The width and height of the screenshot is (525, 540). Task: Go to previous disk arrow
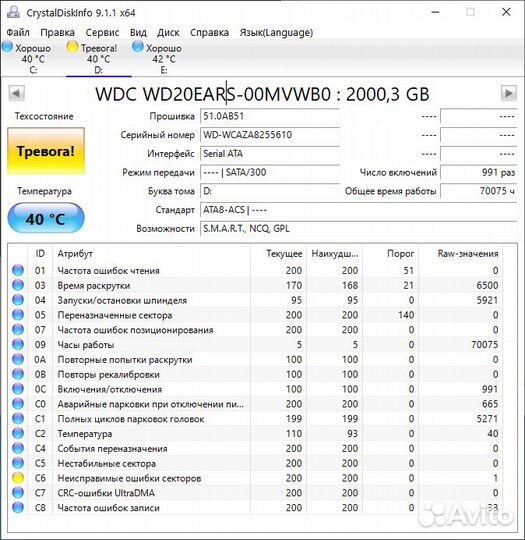(16, 93)
